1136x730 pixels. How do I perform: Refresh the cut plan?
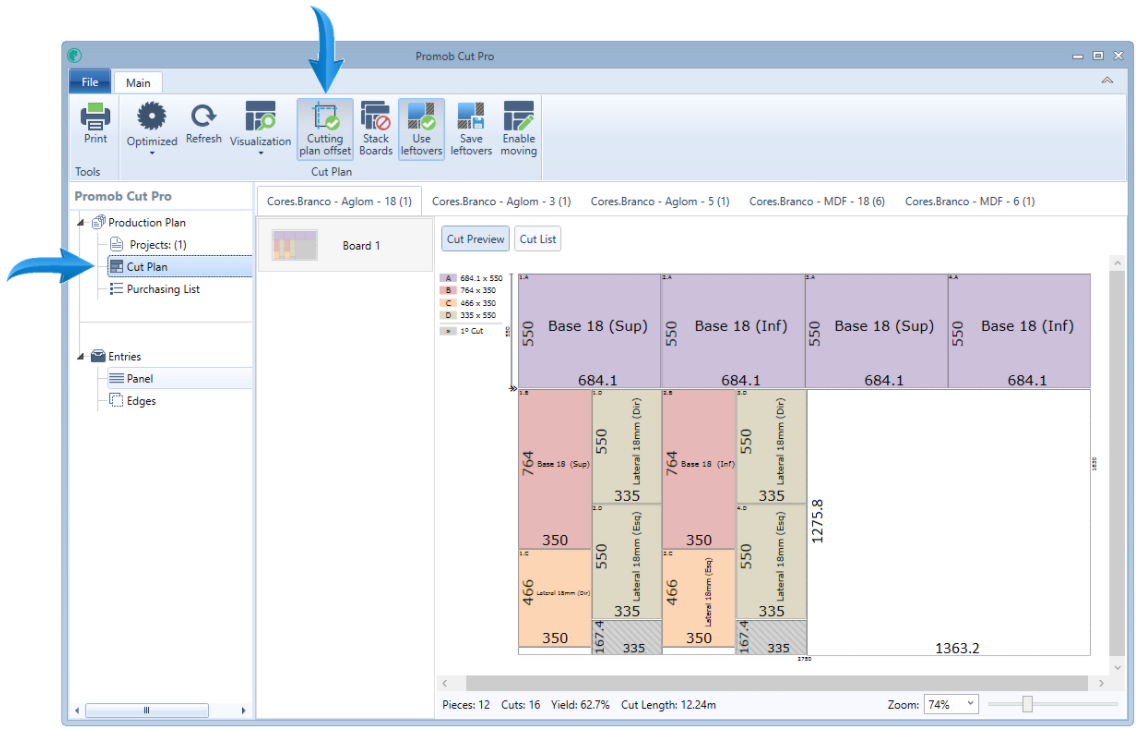pos(204,116)
